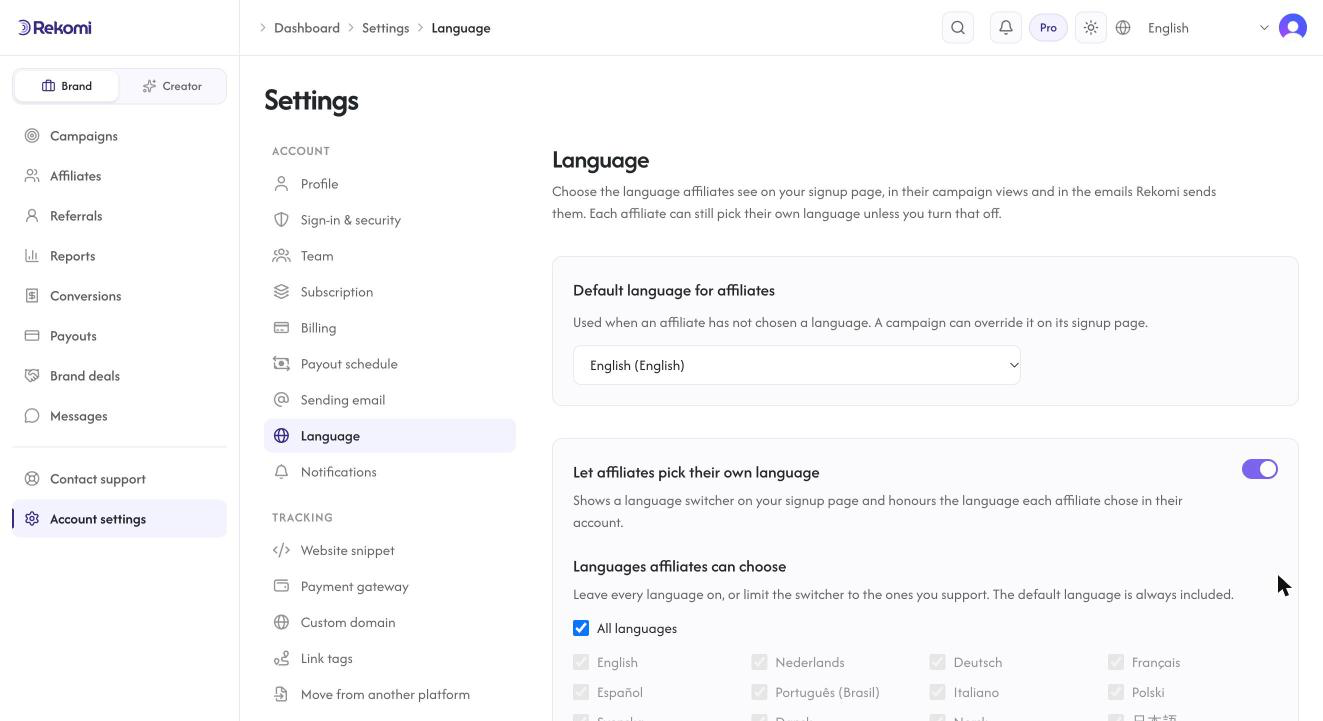Click the Rekomi logo
1323x721 pixels.
coord(55,27)
